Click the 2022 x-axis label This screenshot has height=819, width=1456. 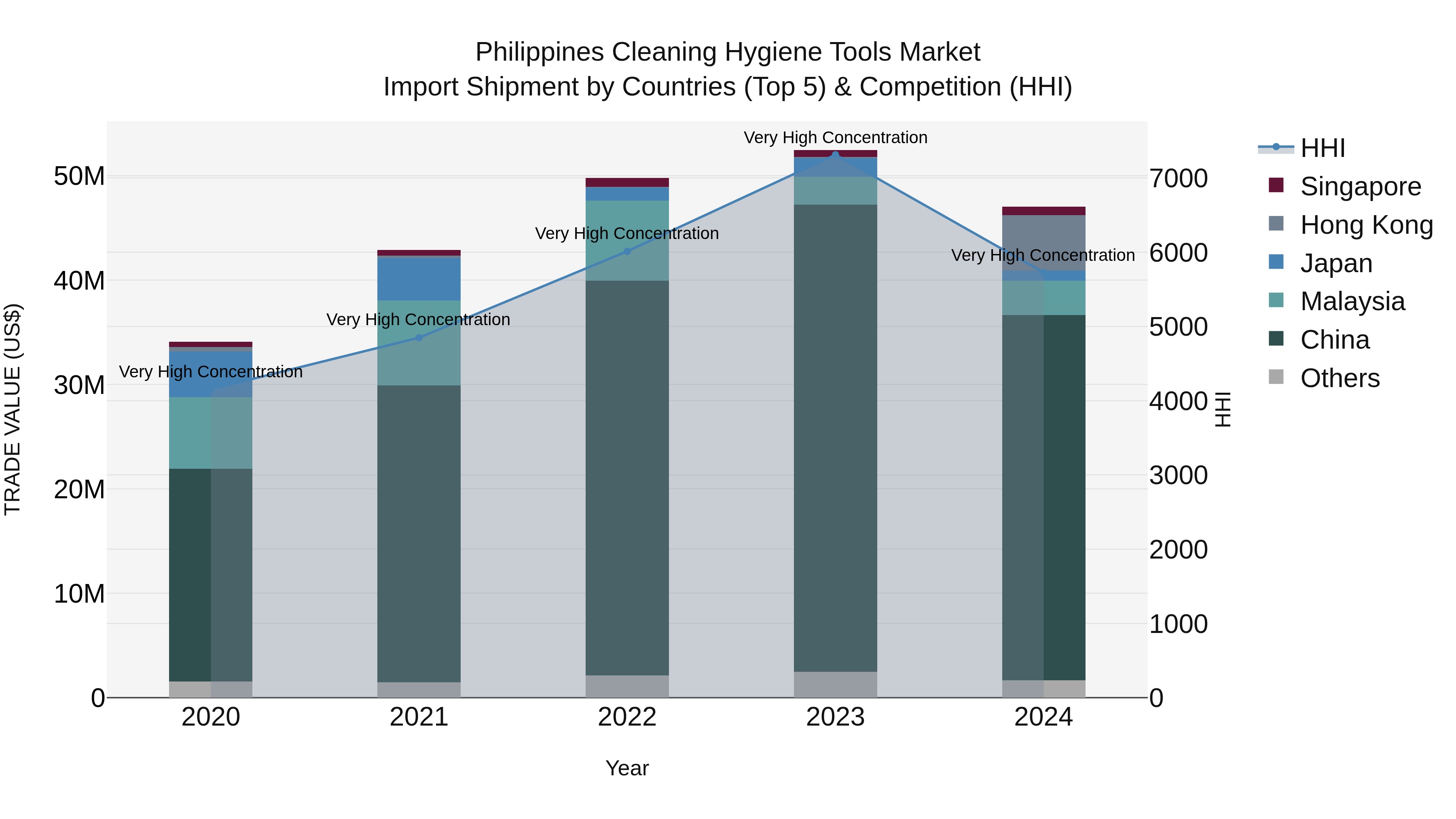(x=627, y=717)
